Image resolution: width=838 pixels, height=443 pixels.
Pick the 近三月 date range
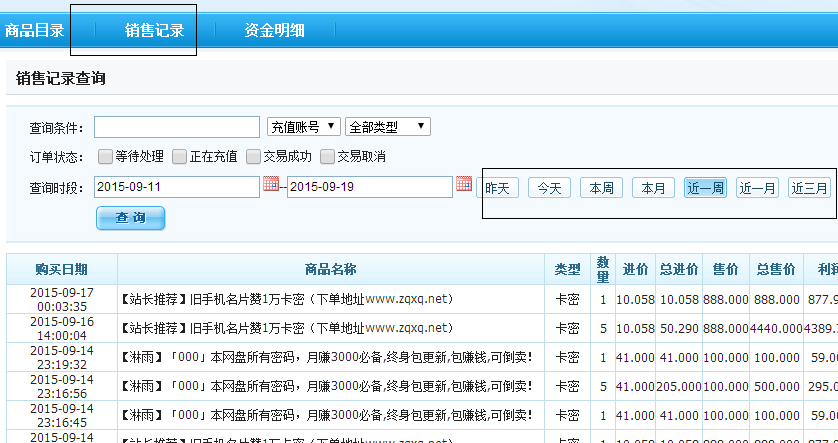click(809, 187)
